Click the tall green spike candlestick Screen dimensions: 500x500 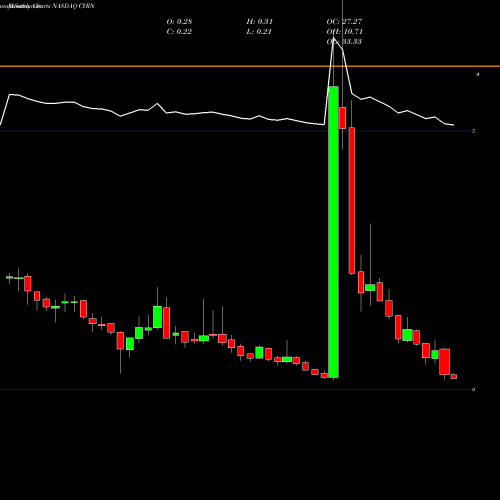[334, 232]
